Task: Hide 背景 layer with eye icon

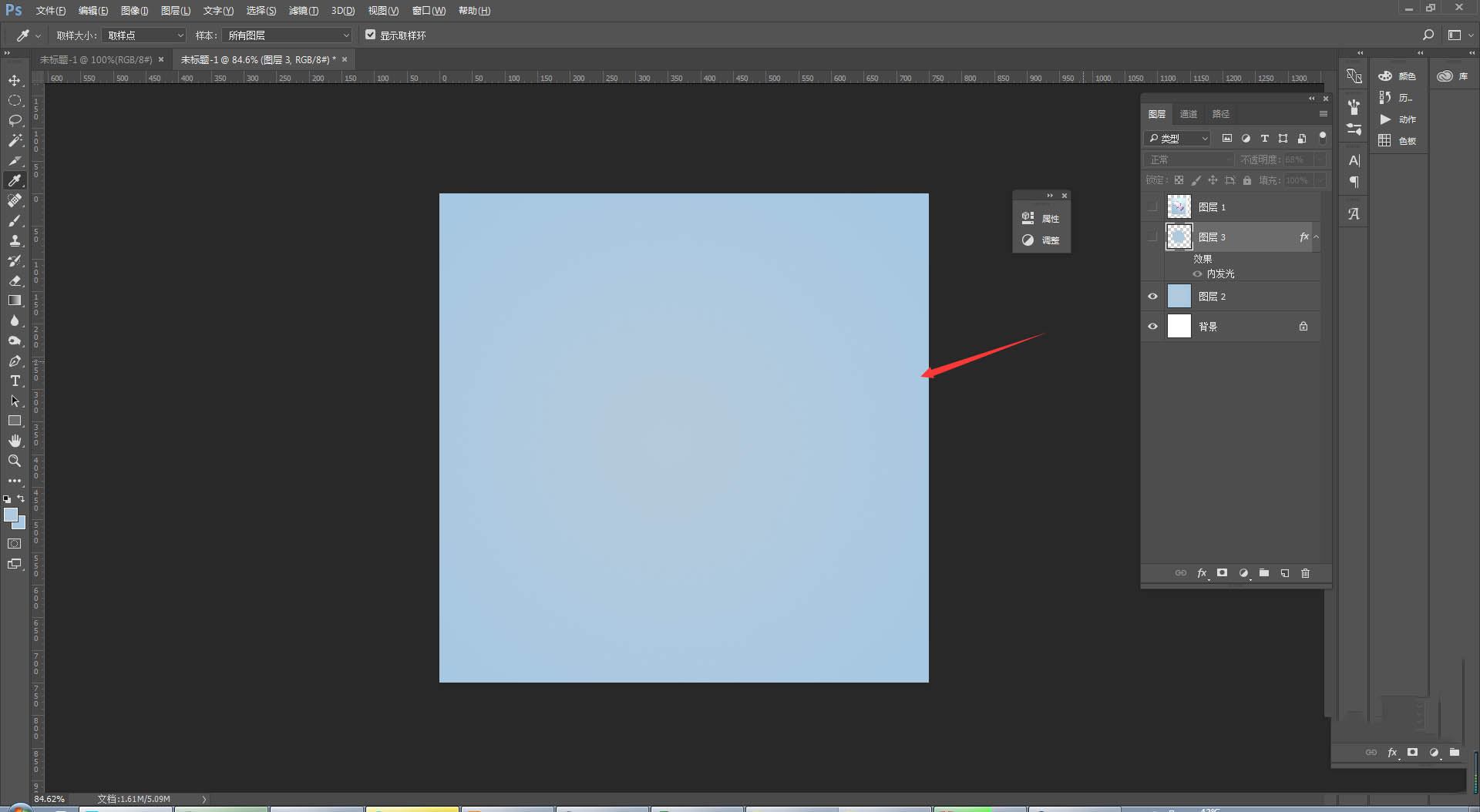Action: (1152, 327)
